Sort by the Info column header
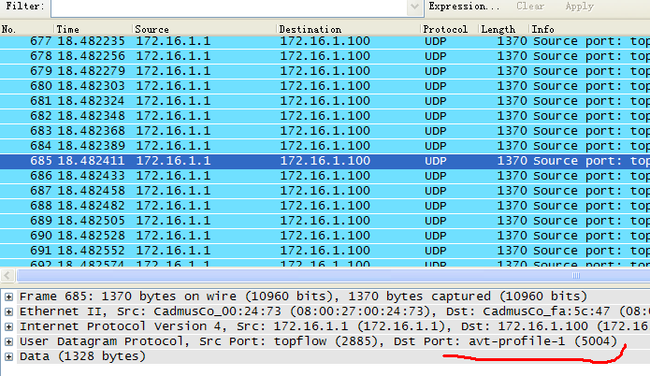The image size is (650, 376). [589, 29]
